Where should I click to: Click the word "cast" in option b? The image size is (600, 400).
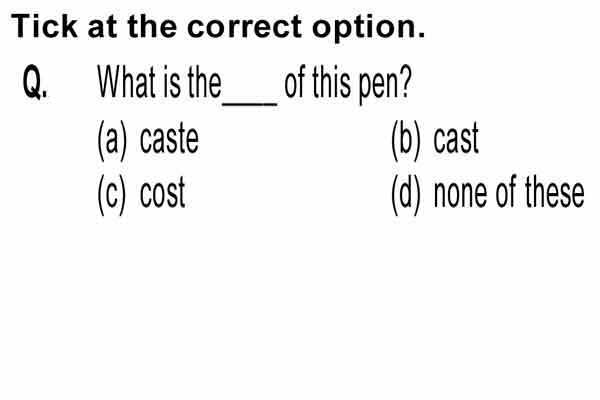coord(456,139)
